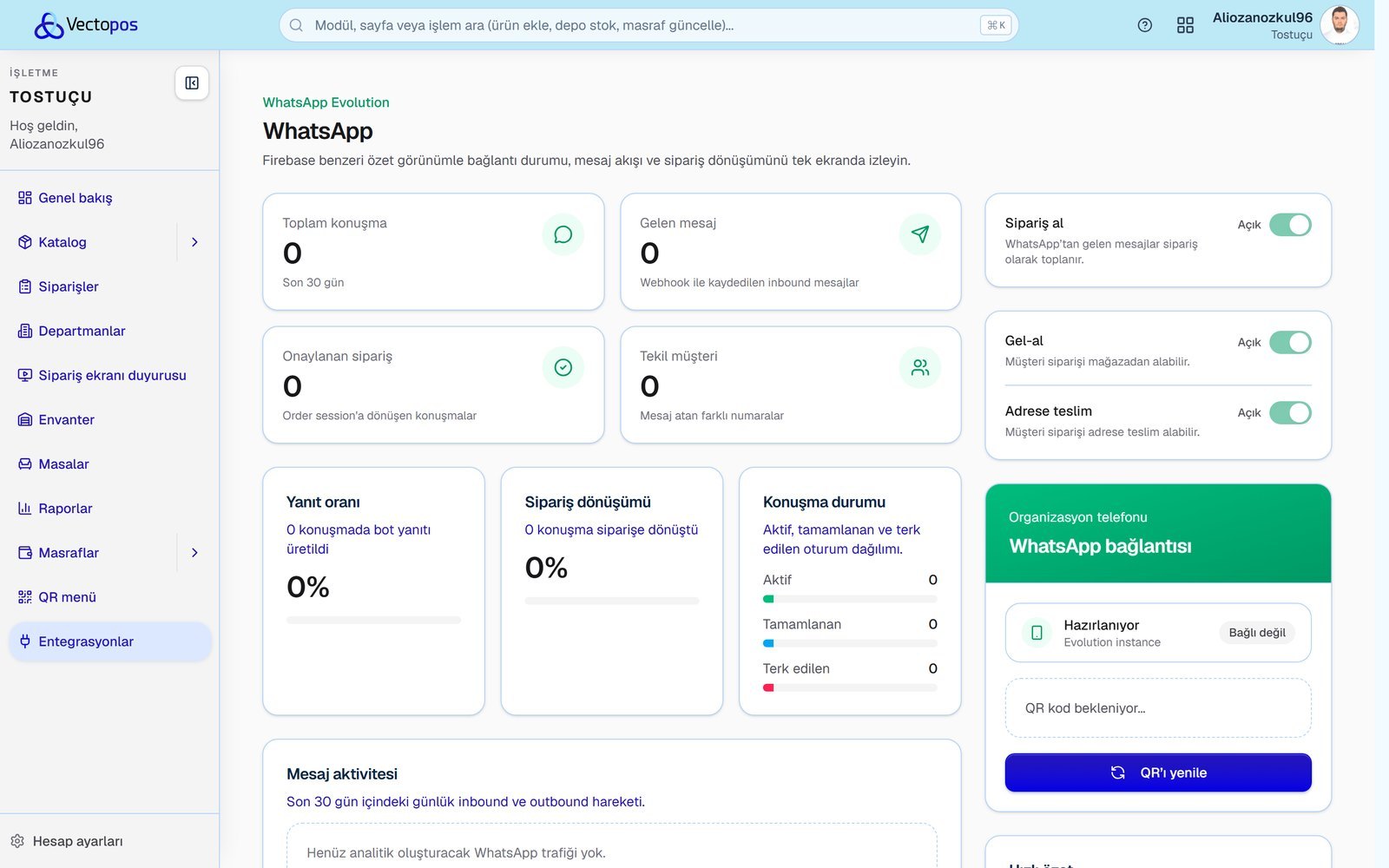
Task: Collapse the sidebar with the panel icon
Action: [192, 83]
